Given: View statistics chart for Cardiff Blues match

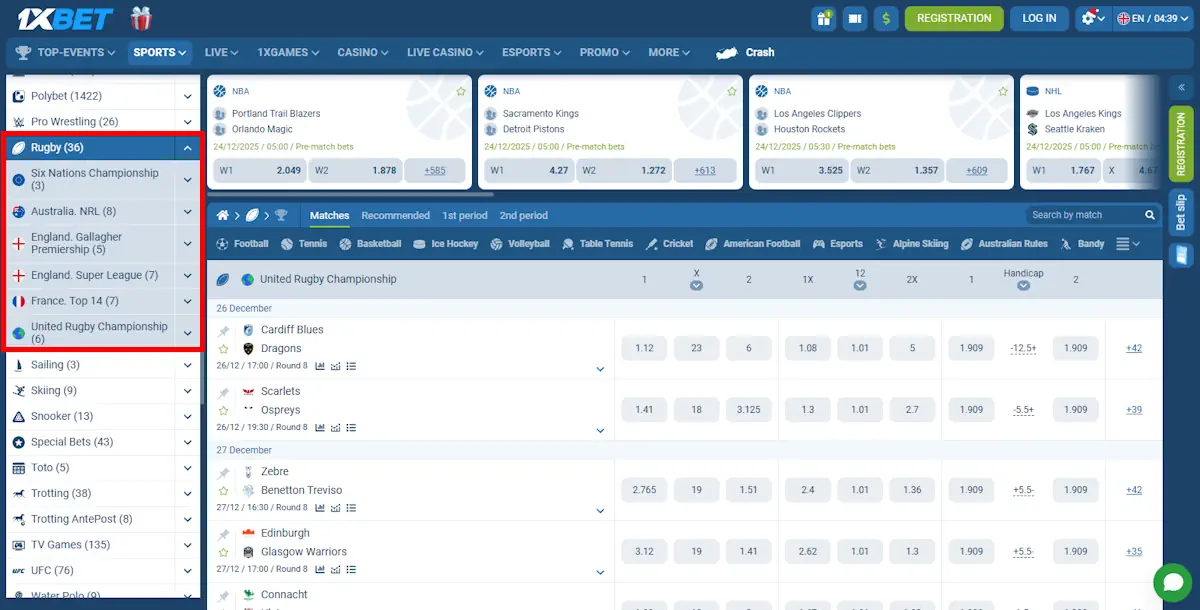Looking at the screenshot, I should coord(320,366).
